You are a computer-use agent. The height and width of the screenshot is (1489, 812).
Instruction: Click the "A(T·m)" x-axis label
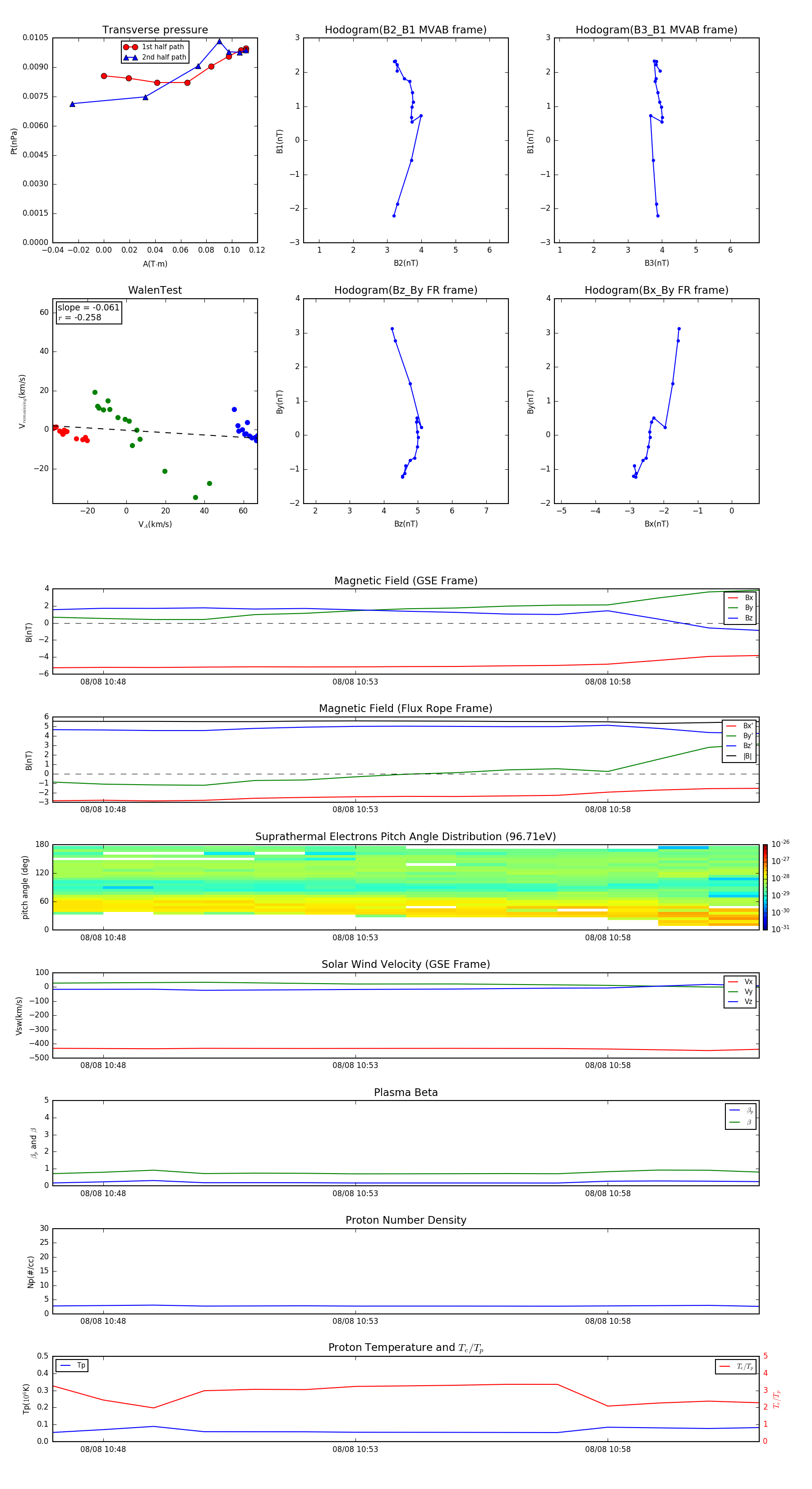tap(155, 264)
